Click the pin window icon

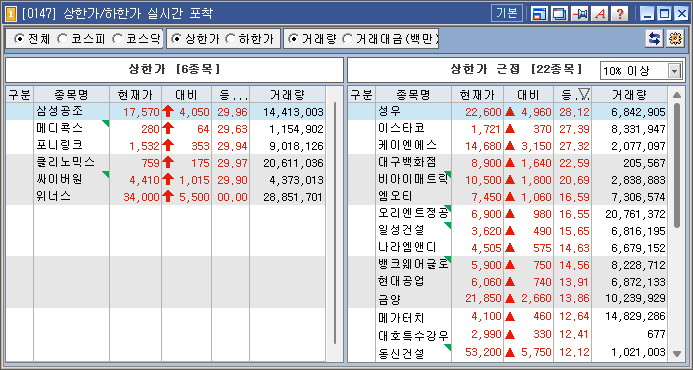point(579,14)
